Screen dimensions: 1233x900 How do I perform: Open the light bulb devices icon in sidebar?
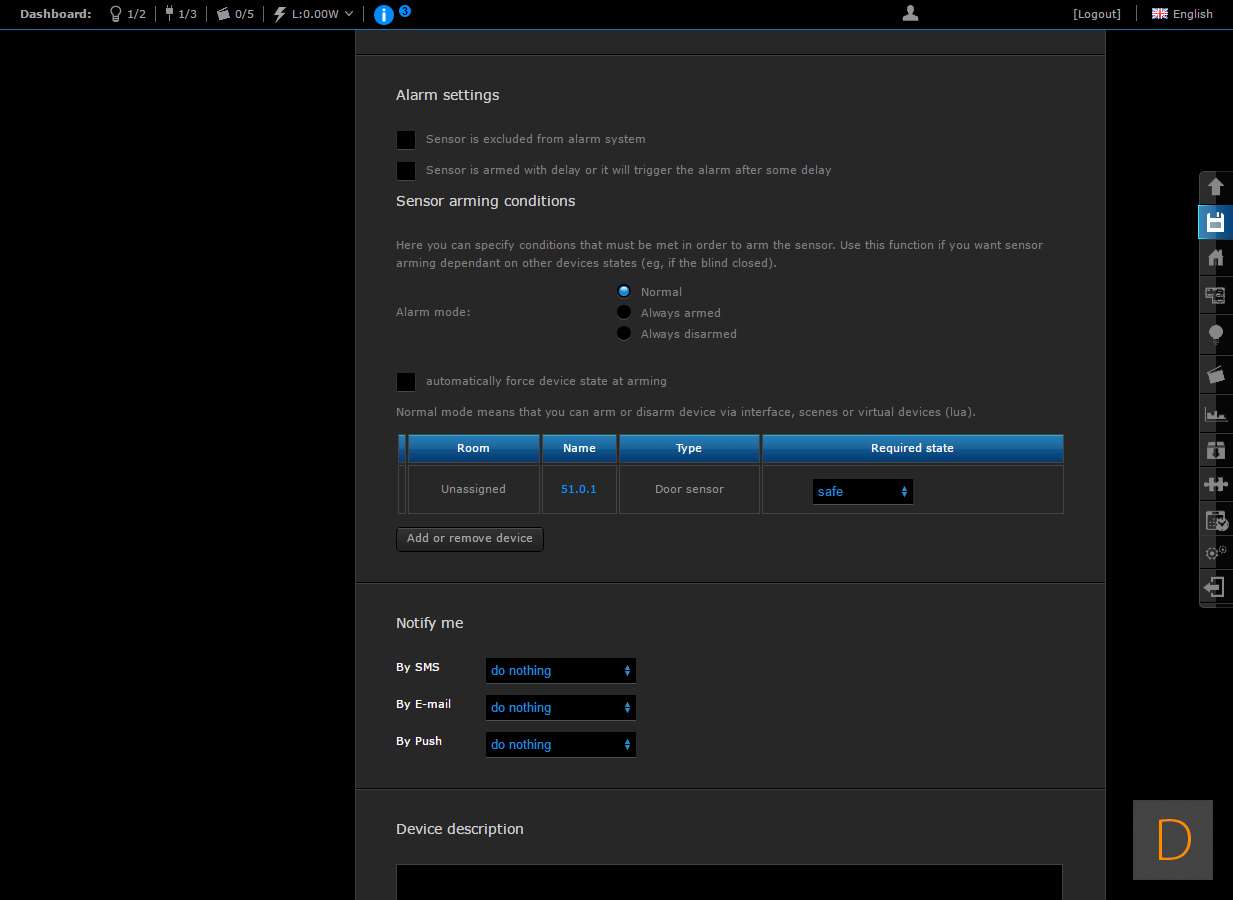pos(1215,334)
